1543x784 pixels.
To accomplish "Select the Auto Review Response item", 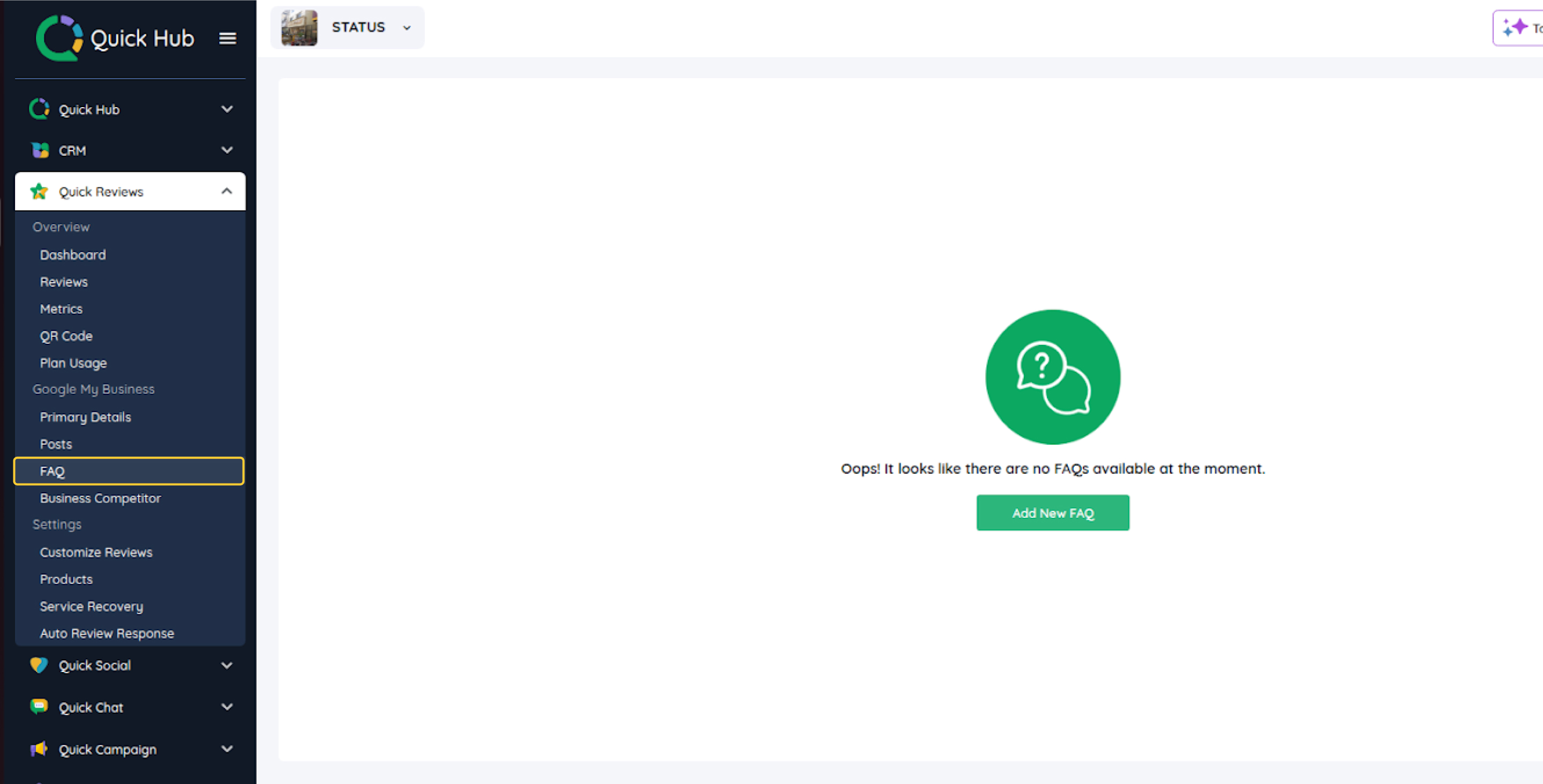I will [x=107, y=633].
